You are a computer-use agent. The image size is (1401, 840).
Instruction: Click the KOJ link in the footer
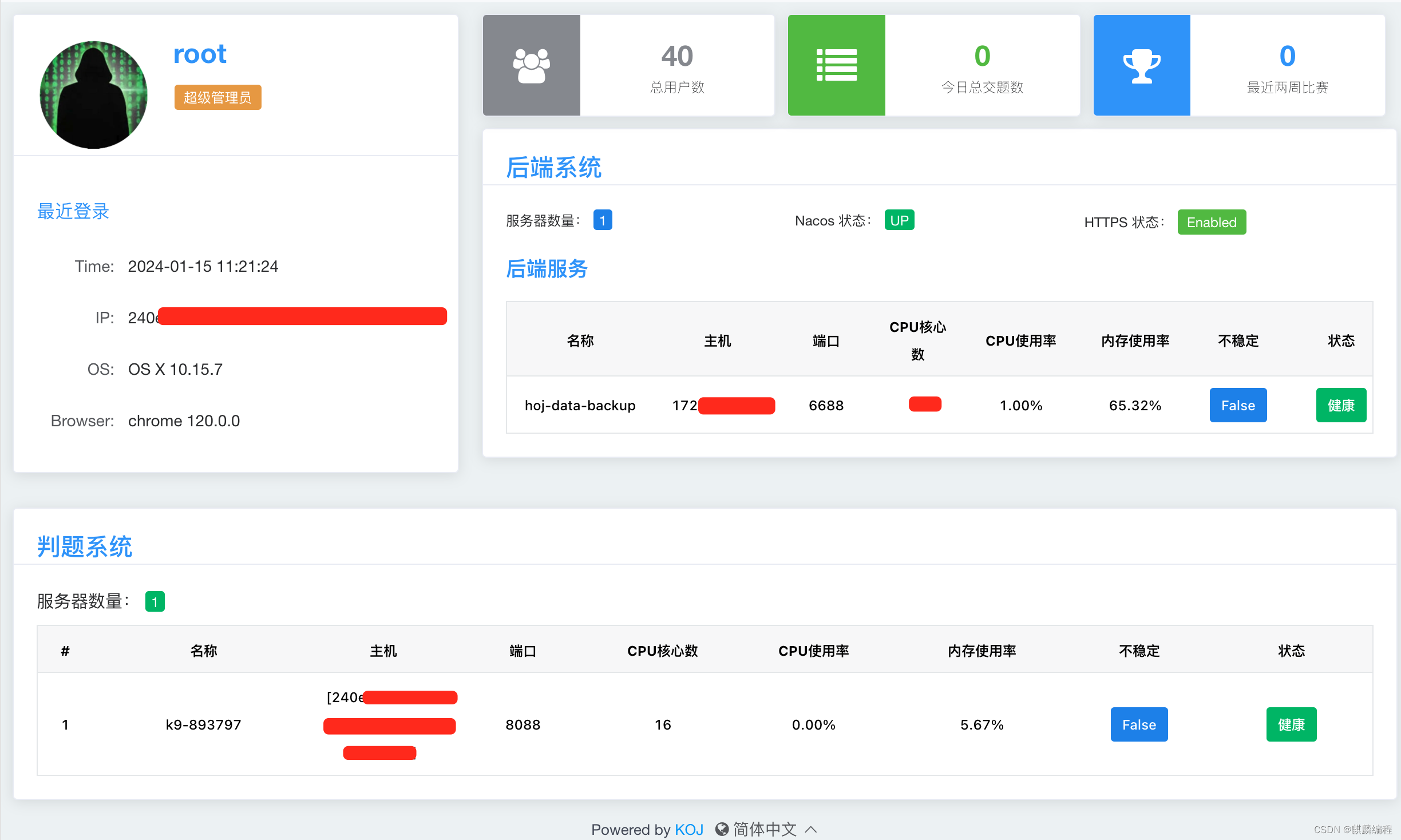coord(689,829)
